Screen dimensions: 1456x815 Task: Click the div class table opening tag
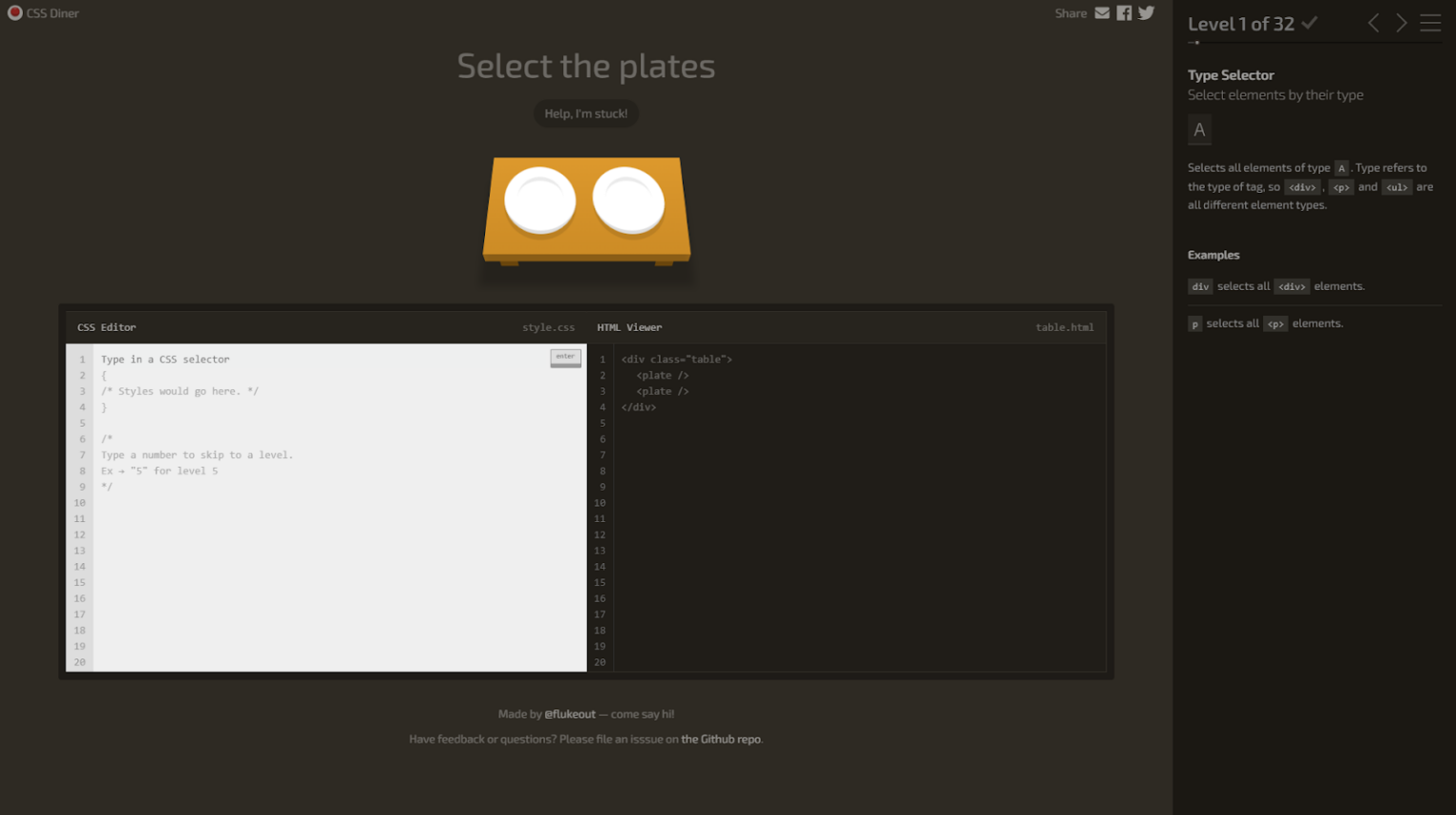(x=676, y=360)
